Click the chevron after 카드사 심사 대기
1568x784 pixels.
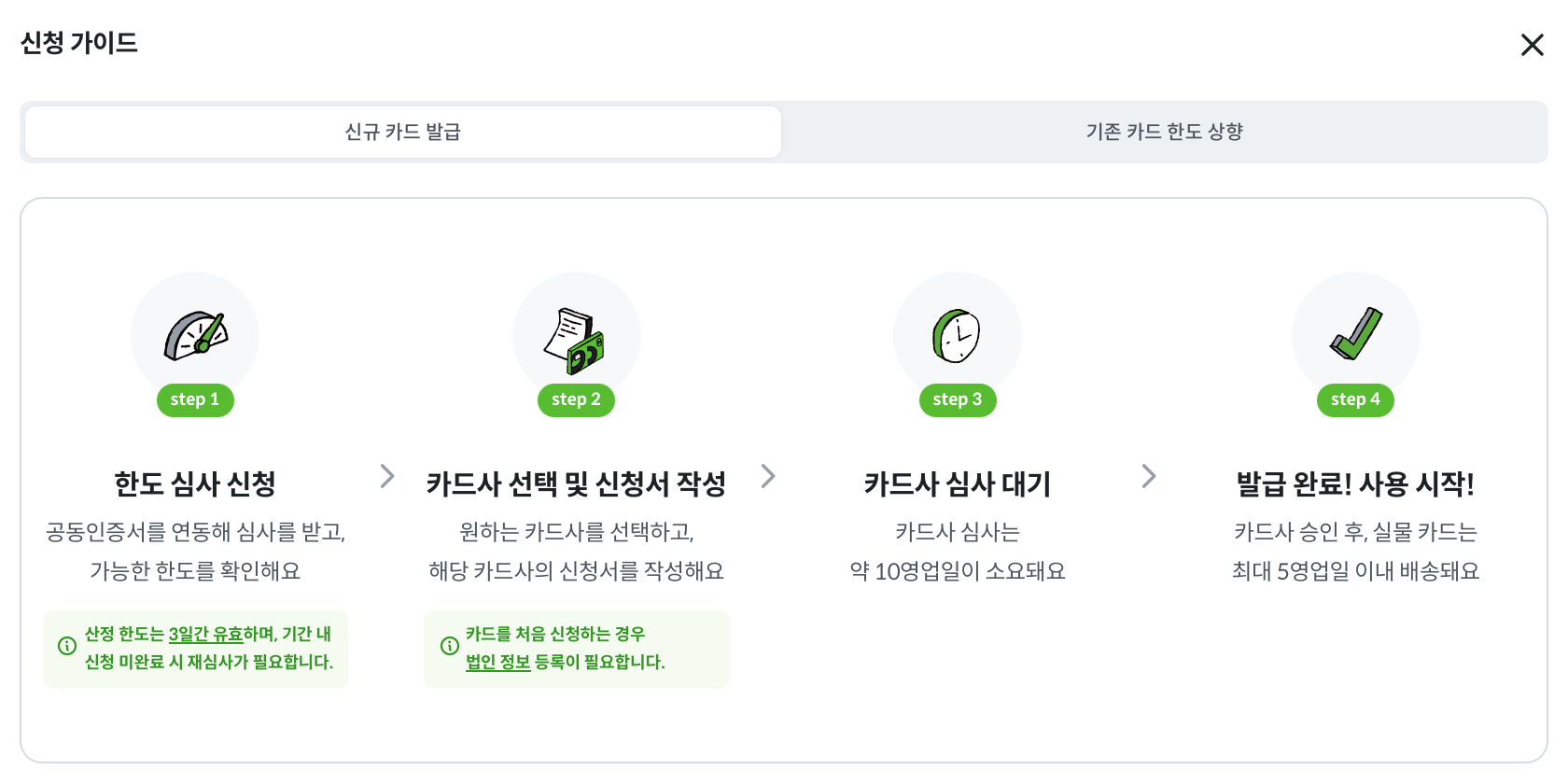(1149, 476)
